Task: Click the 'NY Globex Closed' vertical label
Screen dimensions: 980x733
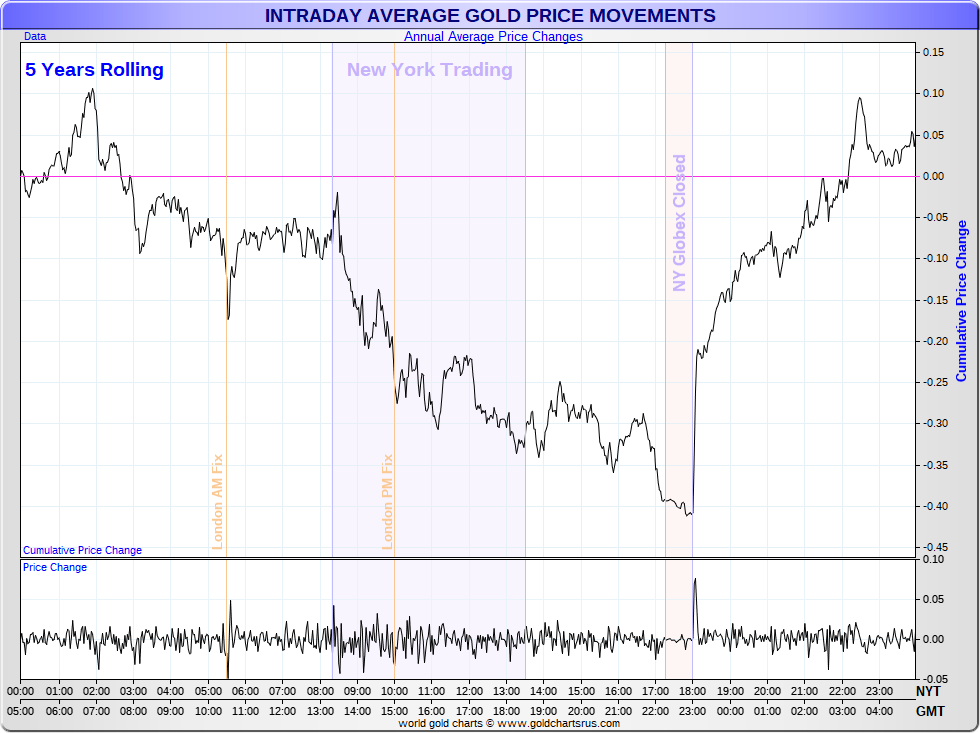Action: click(x=679, y=223)
